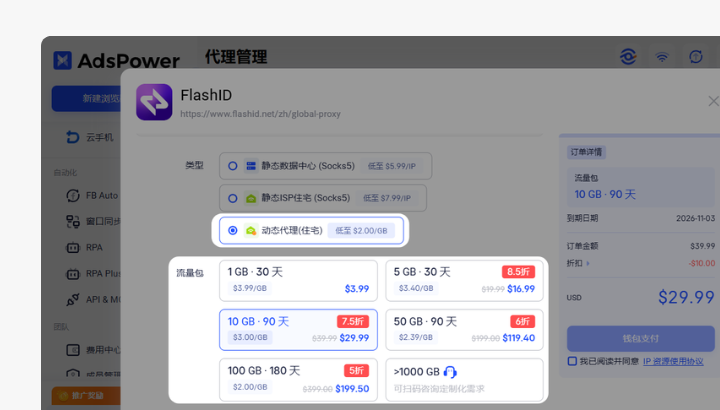The width and height of the screenshot is (720, 410).
Task: Click the 订单详情 label
Action: pos(586,152)
